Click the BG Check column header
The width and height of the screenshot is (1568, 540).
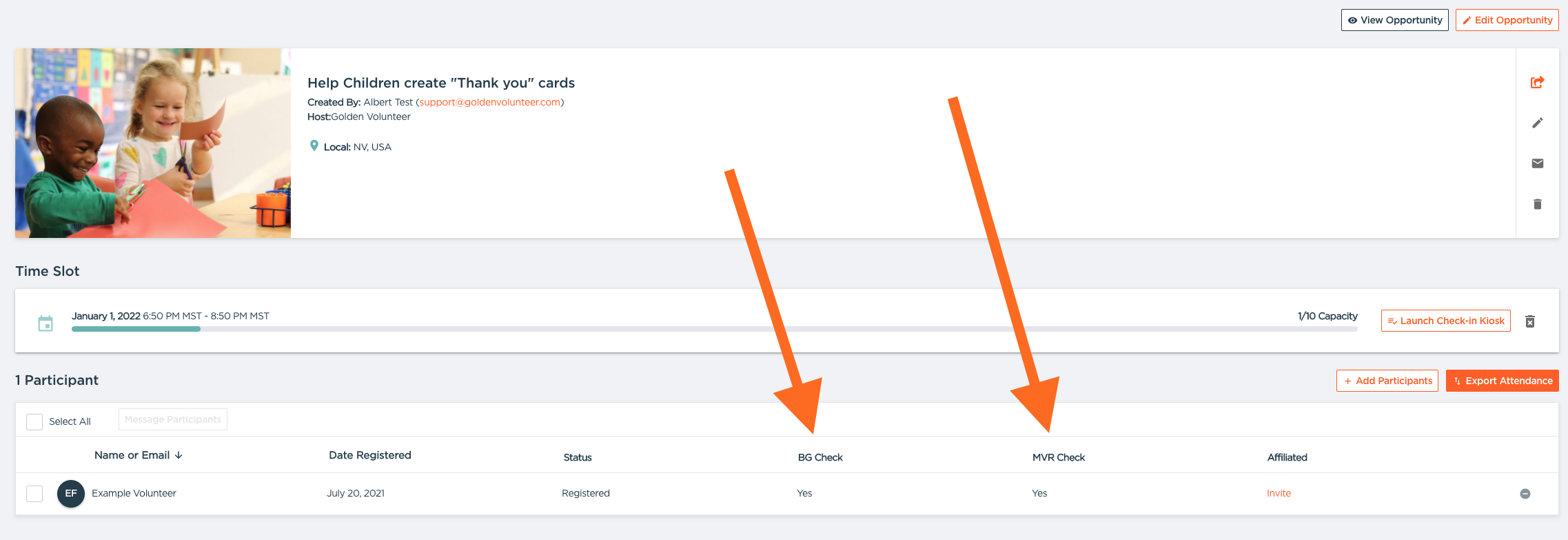coord(820,457)
